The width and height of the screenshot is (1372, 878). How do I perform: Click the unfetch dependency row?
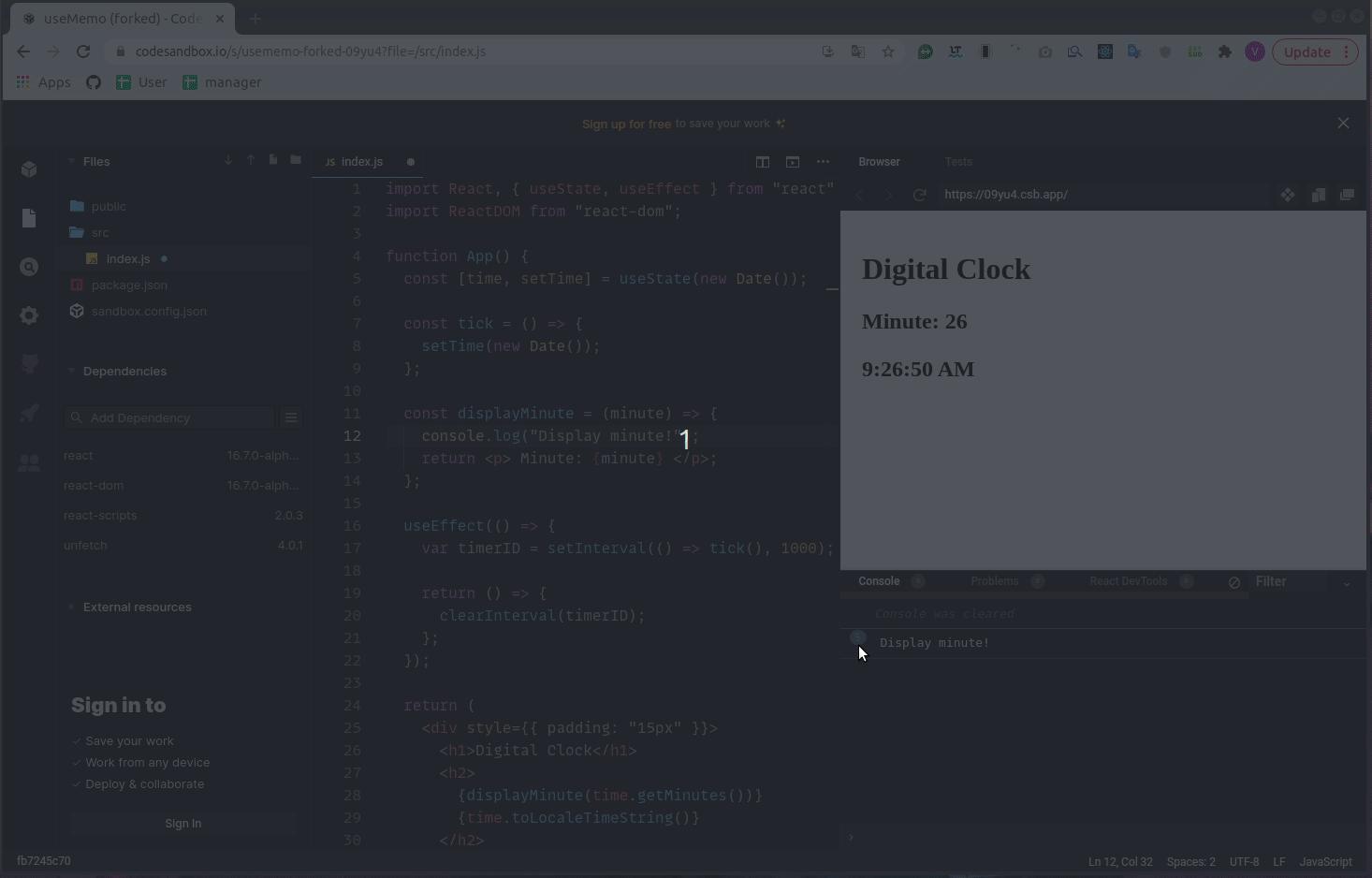pos(183,545)
